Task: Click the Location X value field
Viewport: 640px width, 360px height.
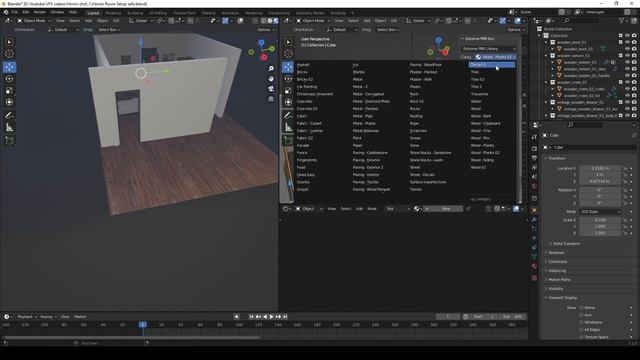Action: pyautogui.click(x=600, y=168)
